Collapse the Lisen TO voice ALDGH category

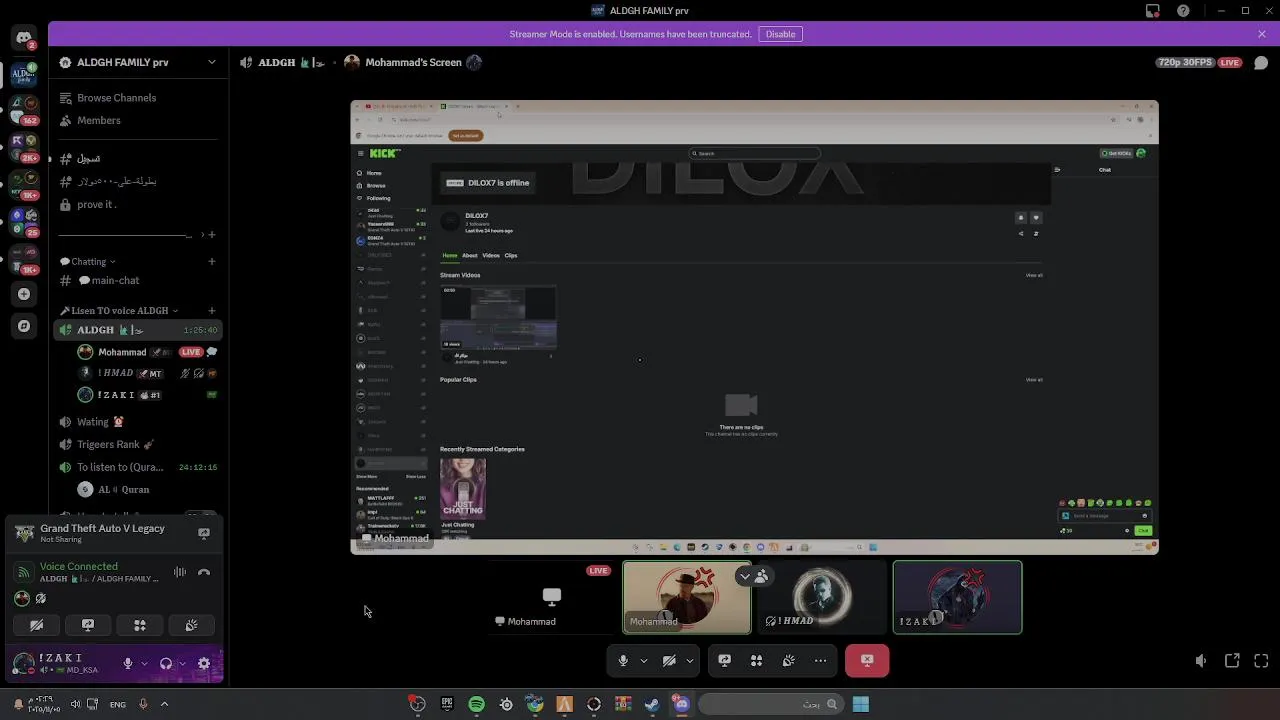119,311
